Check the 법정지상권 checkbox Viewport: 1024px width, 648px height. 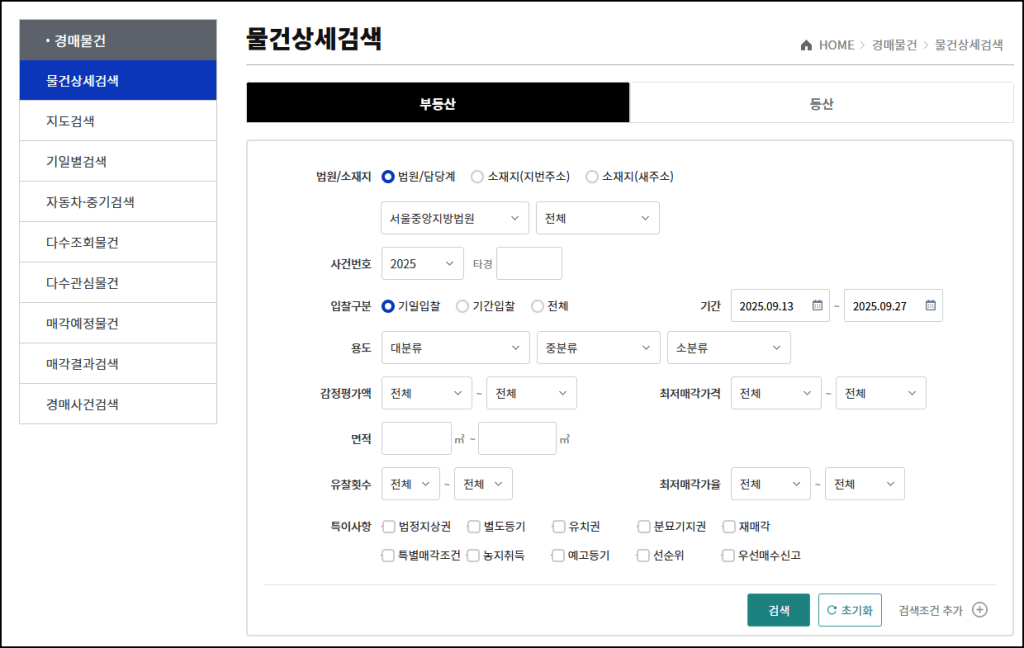coord(388,527)
